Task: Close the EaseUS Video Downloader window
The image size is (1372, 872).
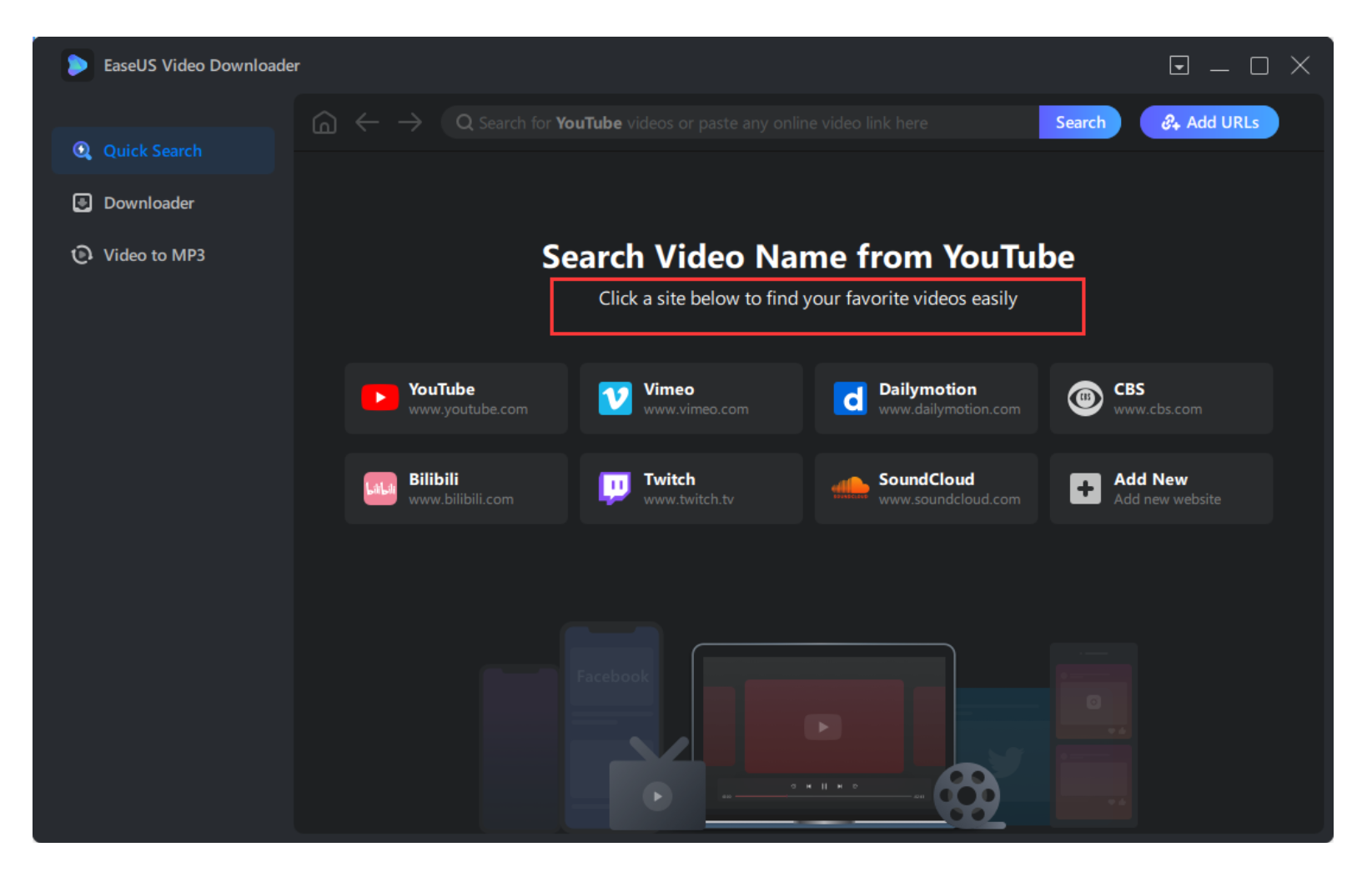Action: (1300, 66)
